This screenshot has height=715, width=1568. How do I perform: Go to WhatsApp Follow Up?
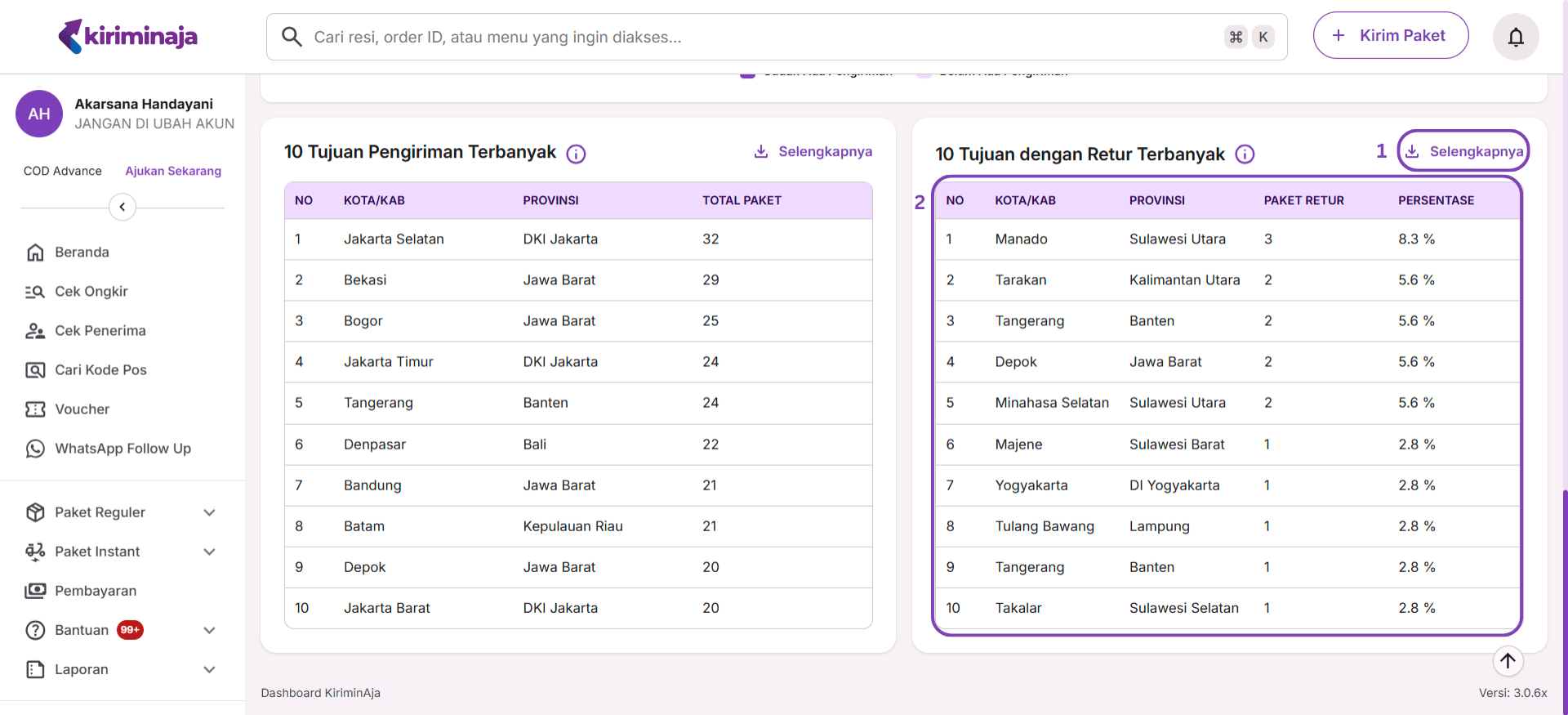coord(122,449)
